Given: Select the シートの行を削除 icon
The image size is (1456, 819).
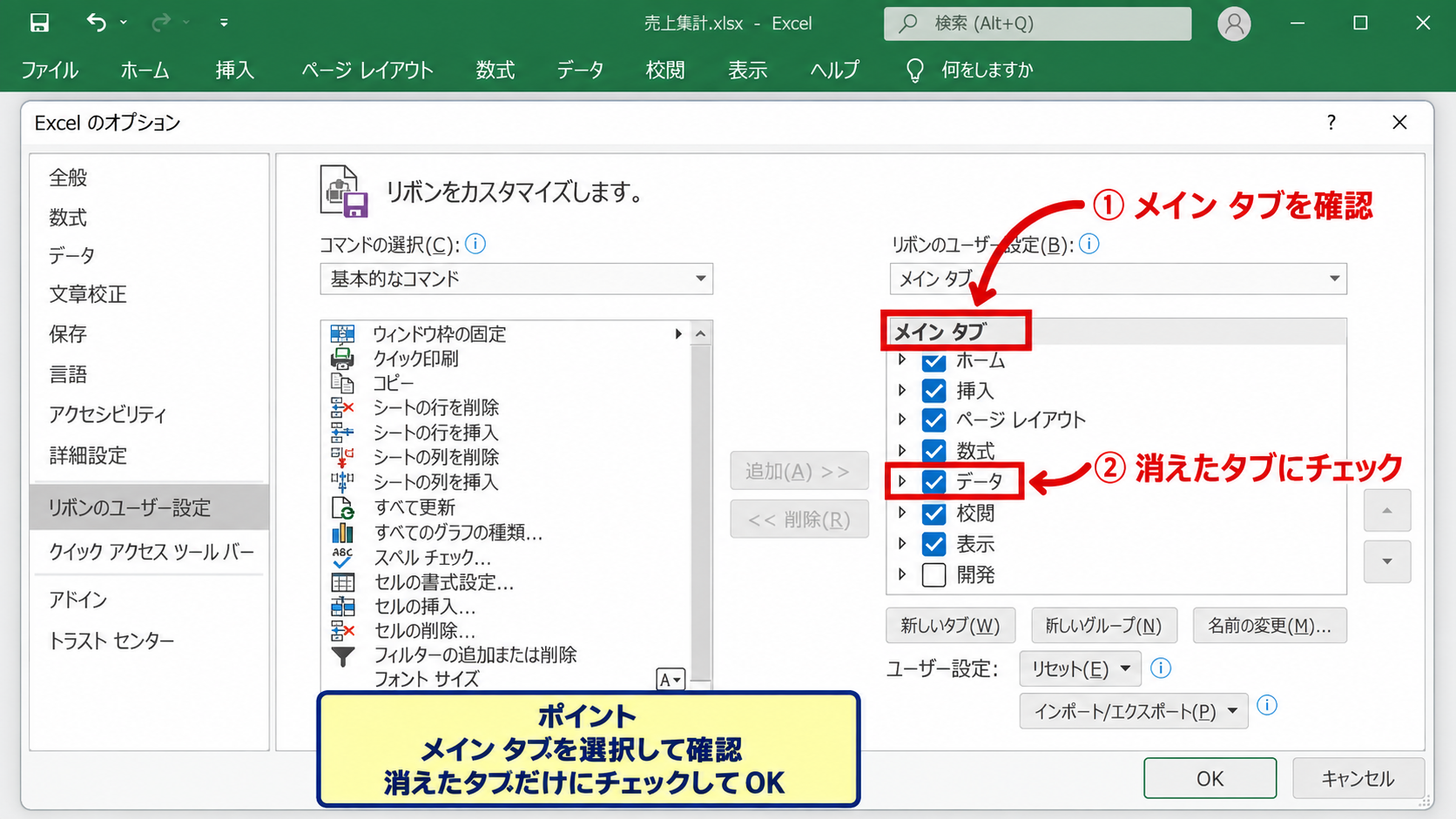Looking at the screenshot, I should point(343,407).
